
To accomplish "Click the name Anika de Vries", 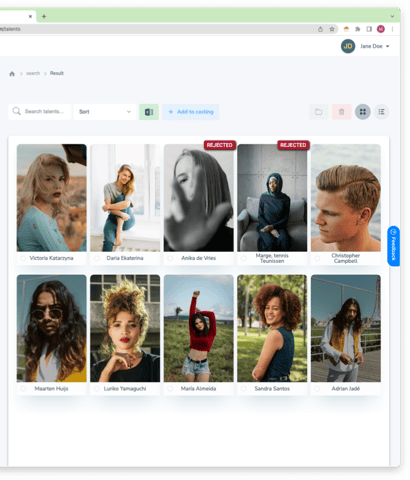I will click(199, 258).
